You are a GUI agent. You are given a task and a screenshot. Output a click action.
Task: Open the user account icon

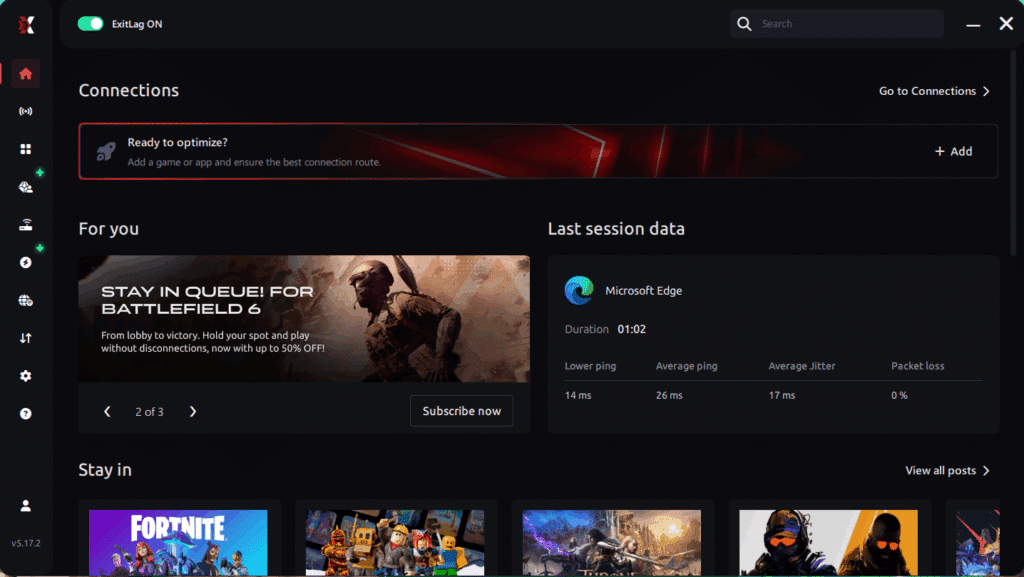point(25,506)
